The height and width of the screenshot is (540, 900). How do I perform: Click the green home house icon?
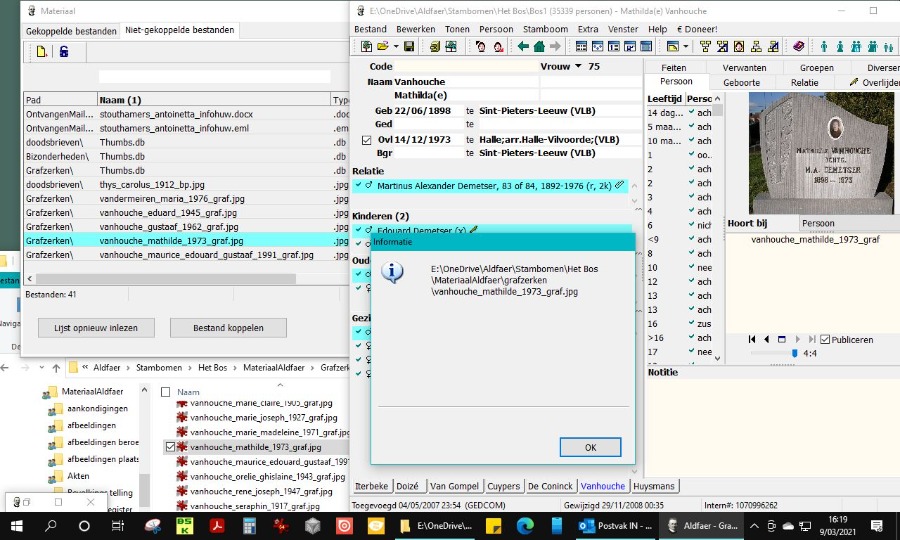pos(540,47)
